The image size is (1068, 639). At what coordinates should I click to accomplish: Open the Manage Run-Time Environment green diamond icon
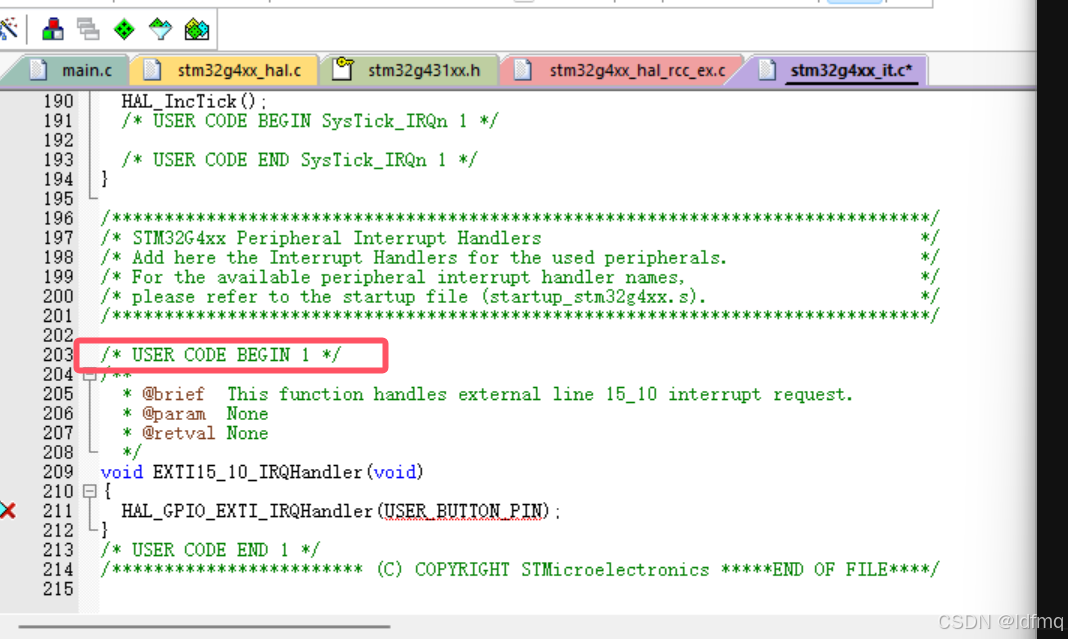[123, 29]
